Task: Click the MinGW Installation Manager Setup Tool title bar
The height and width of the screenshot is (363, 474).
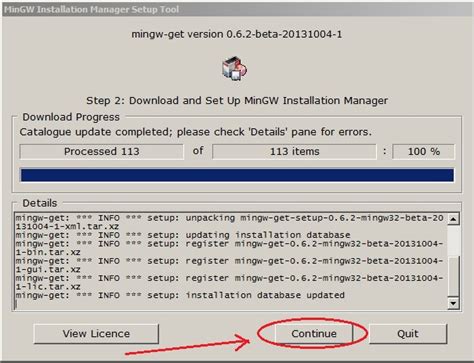Action: (x=237, y=9)
